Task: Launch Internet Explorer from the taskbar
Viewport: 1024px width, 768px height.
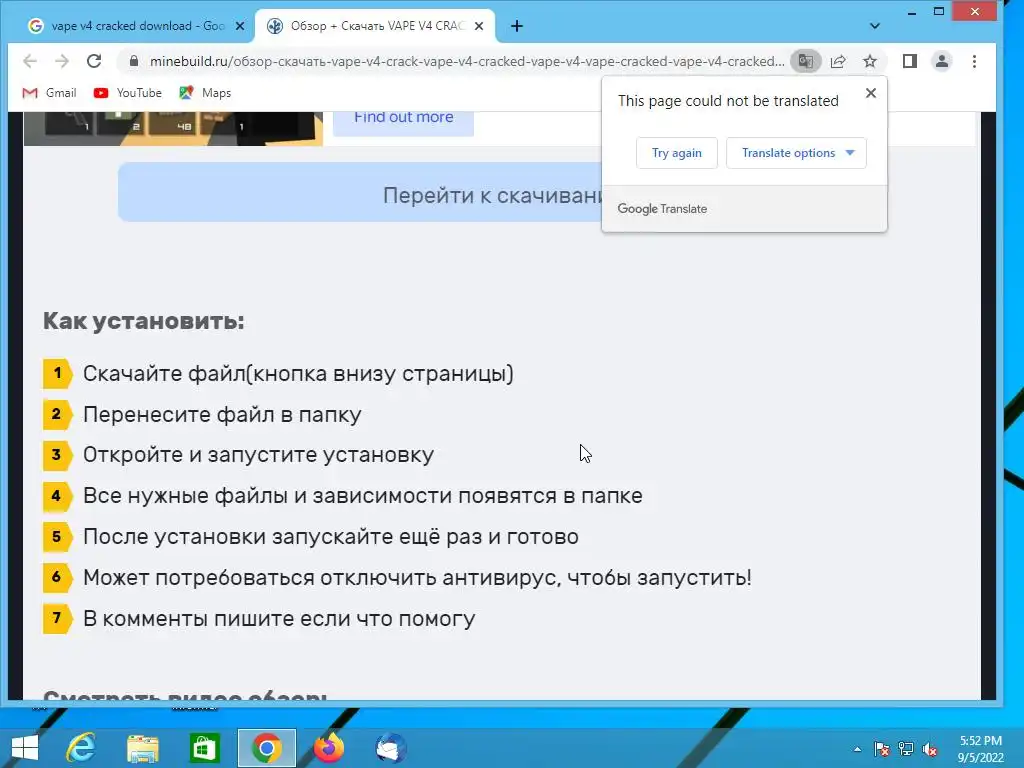Action: [x=81, y=748]
